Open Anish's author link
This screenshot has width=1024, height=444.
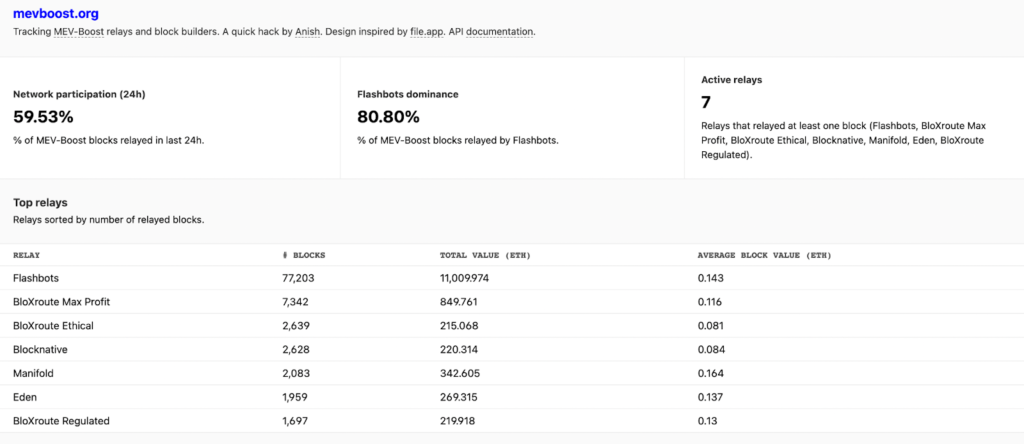(x=306, y=31)
